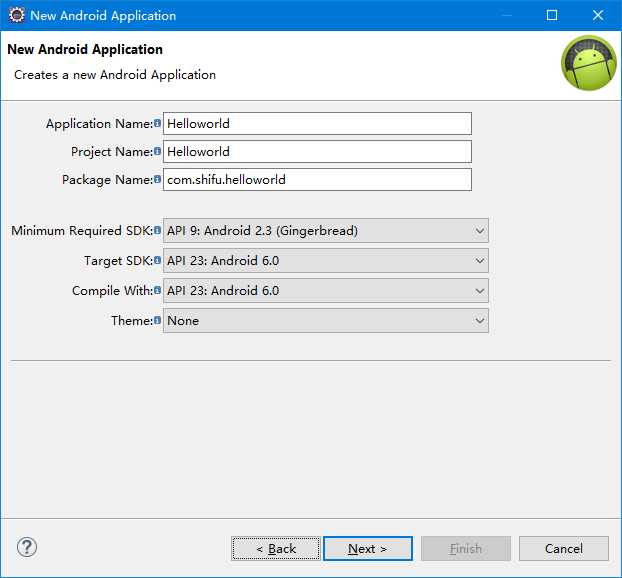Click info icon beside Application Name label
The width and height of the screenshot is (622, 578).
click(157, 123)
